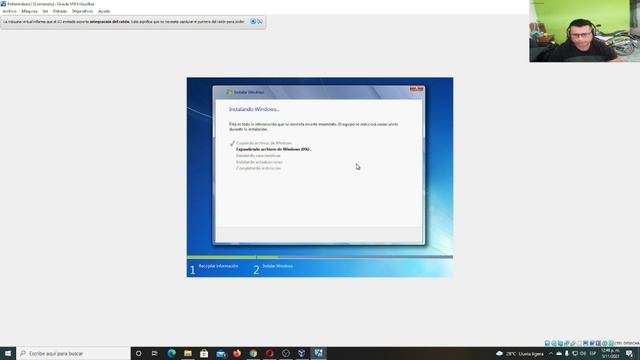Screen dimensions: 640x360
Task: Open the Action Center notifications icon
Action: point(629,353)
